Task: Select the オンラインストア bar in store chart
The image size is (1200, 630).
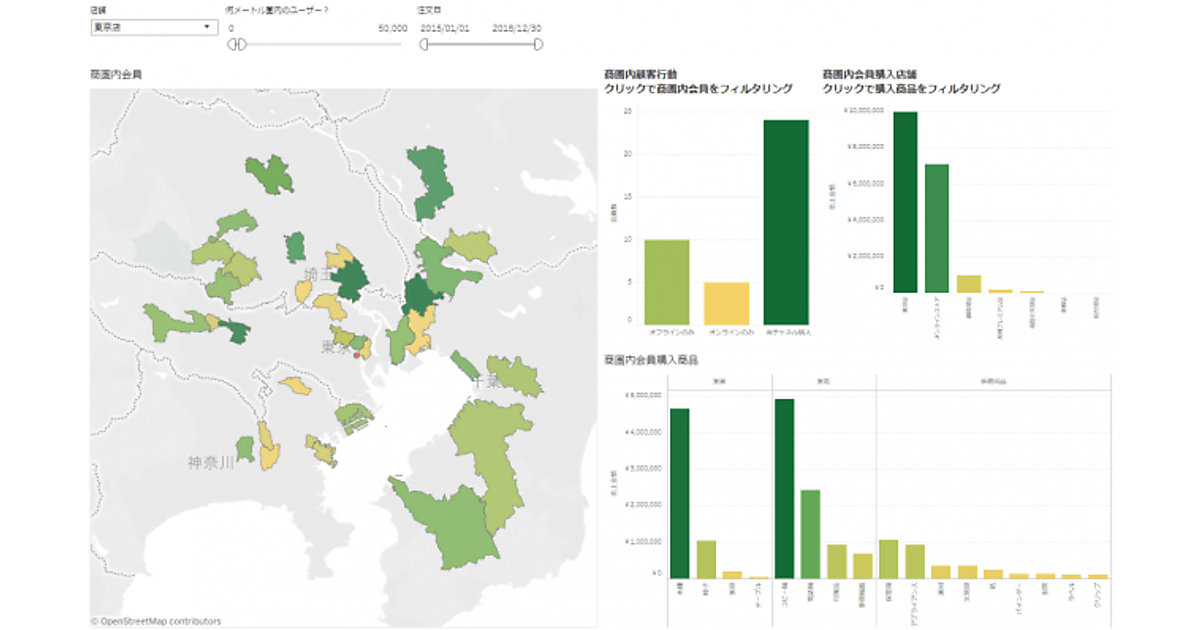Action: click(937, 227)
